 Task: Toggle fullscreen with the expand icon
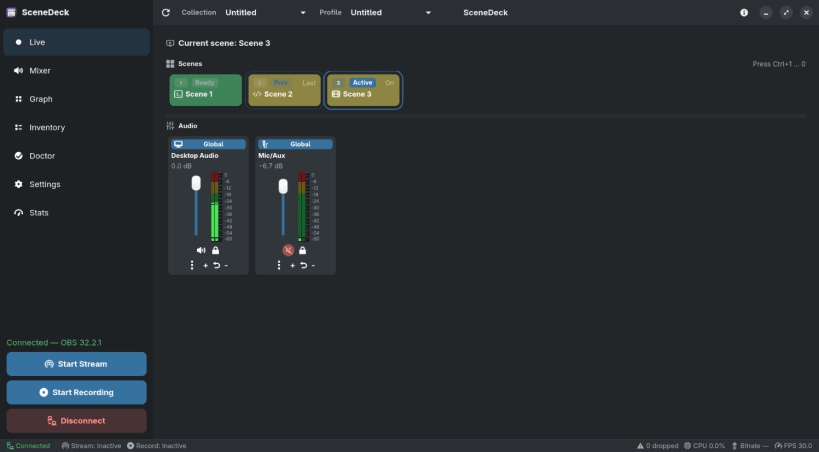point(786,13)
